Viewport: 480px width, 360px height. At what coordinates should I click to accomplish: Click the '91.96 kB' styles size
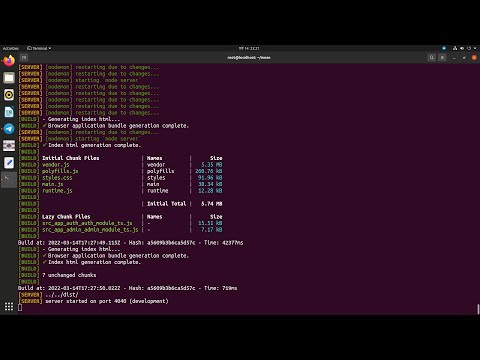pyautogui.click(x=210, y=178)
